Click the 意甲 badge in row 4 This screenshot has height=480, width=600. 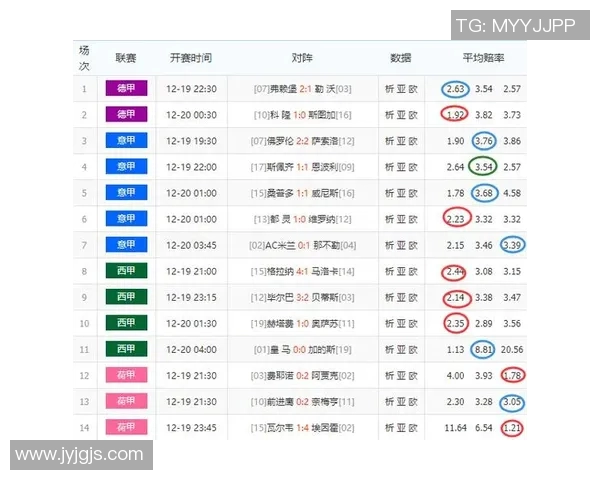tap(126, 167)
